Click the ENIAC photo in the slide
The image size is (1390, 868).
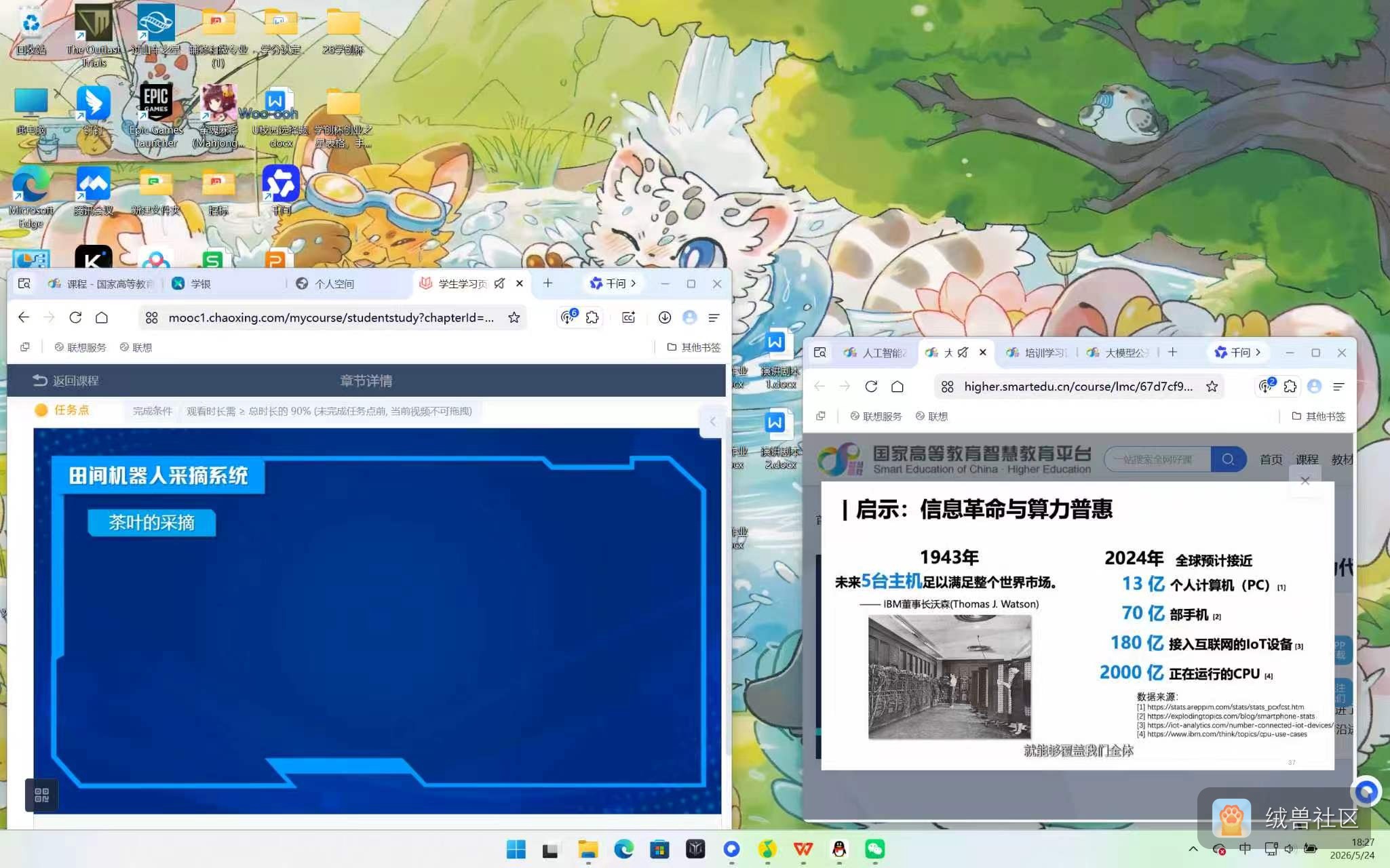950,677
